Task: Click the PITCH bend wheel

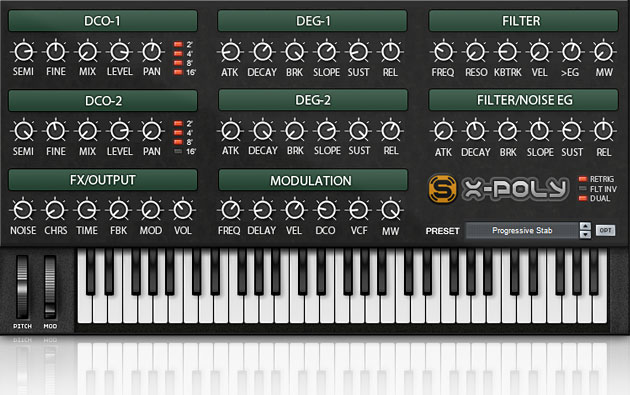Action: click(x=22, y=287)
